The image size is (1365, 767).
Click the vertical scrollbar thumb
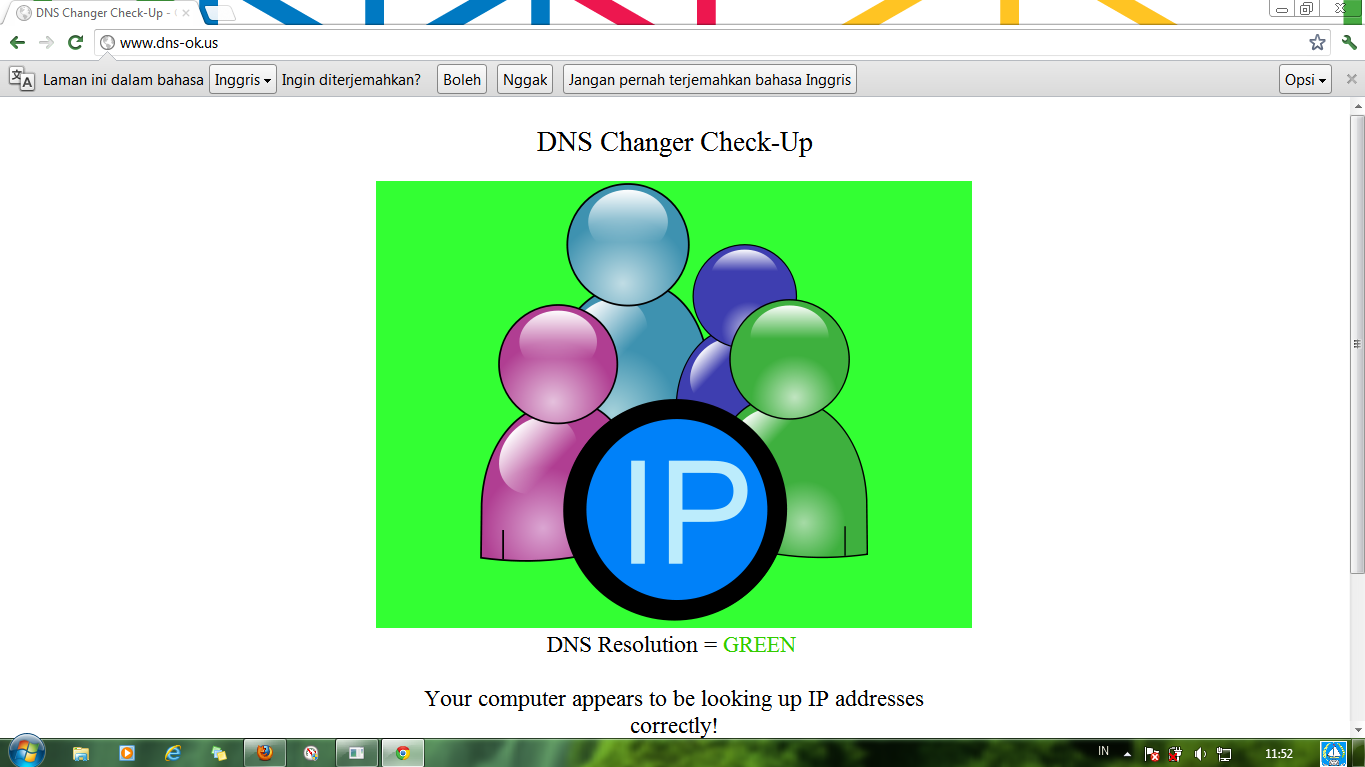(x=1357, y=344)
